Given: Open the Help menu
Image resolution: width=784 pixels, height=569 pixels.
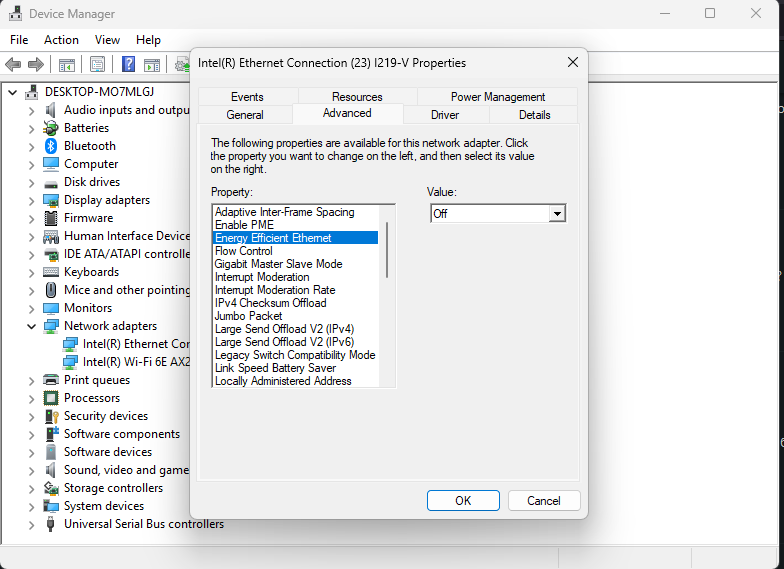Looking at the screenshot, I should (x=148, y=40).
